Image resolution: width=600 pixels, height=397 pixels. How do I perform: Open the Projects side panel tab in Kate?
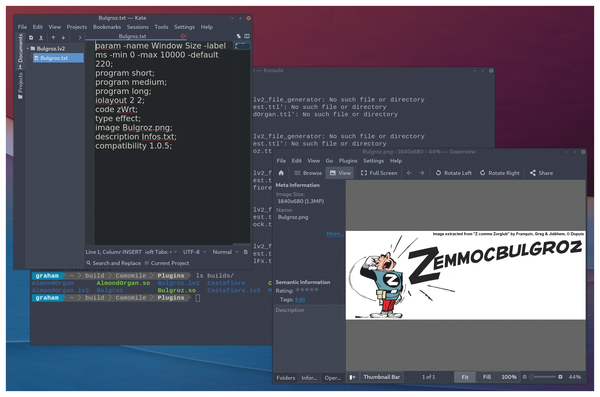20,86
